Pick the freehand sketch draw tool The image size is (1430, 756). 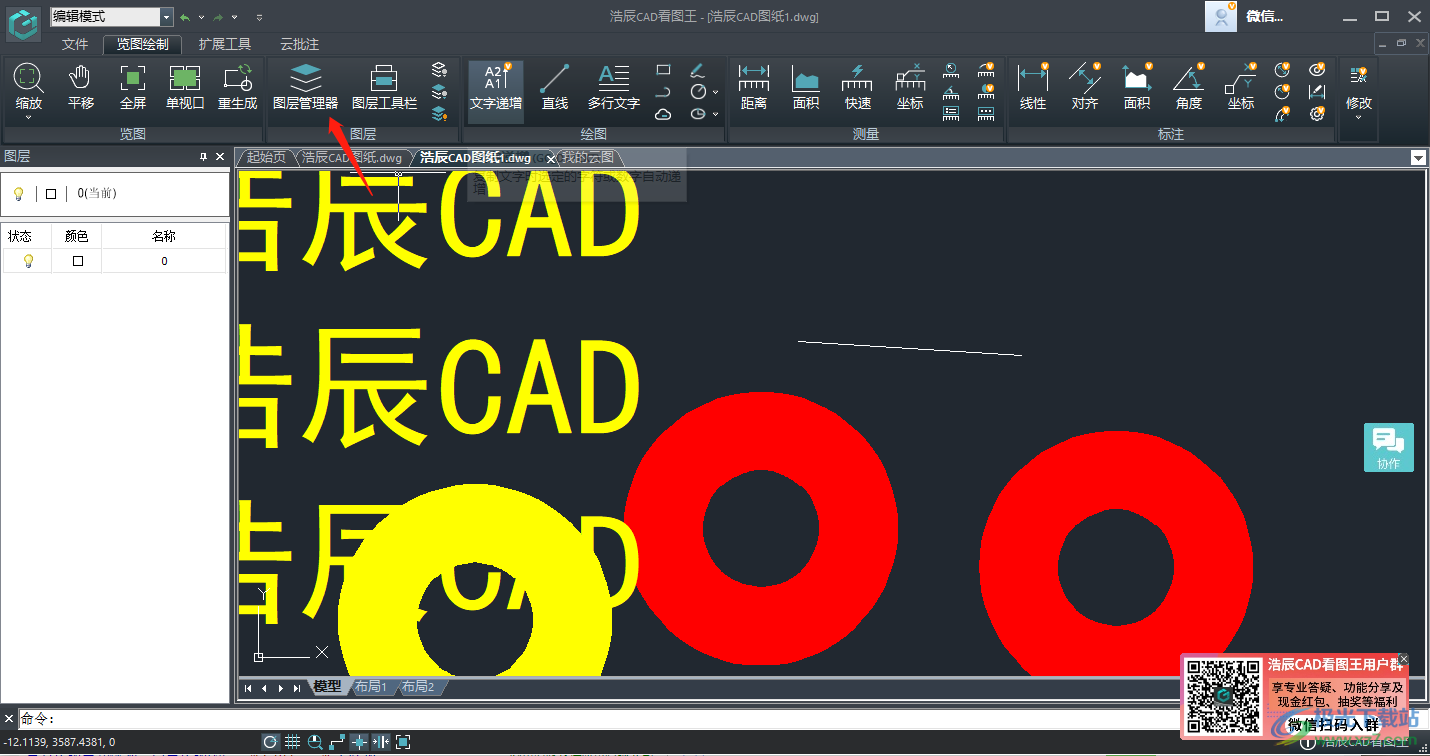[698, 70]
